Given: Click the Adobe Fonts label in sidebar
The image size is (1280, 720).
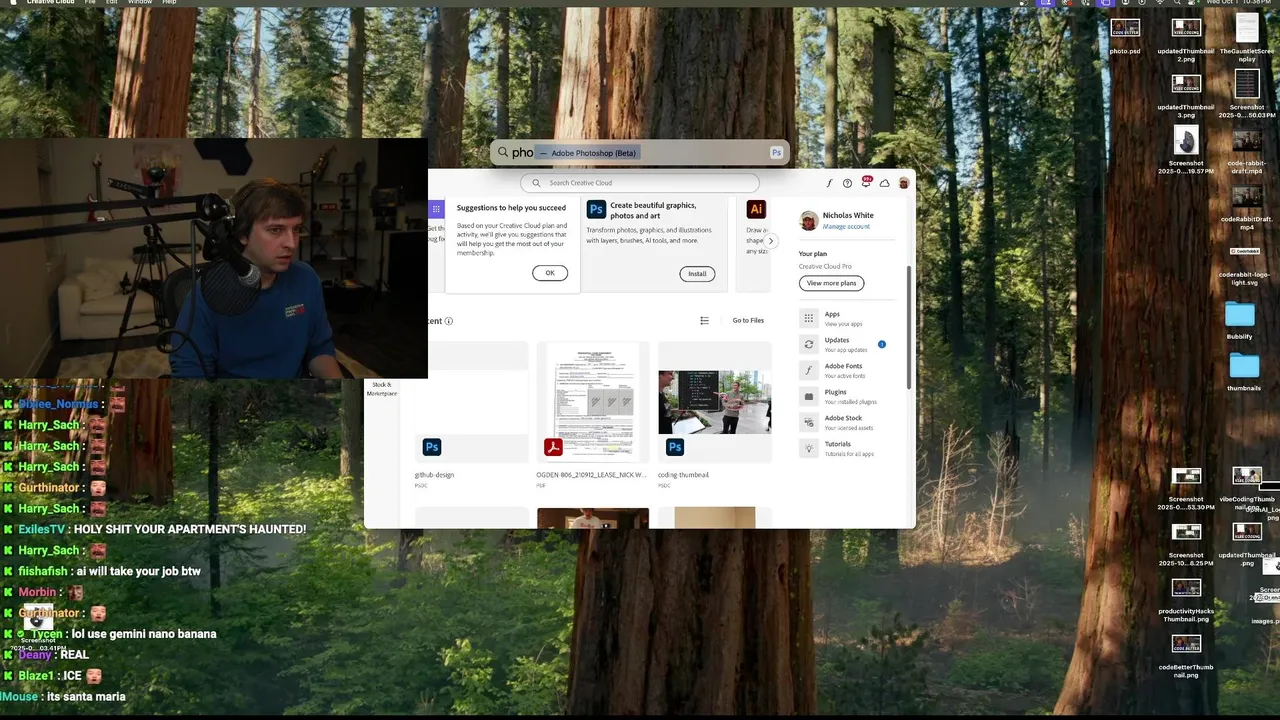Looking at the screenshot, I should (x=843, y=366).
